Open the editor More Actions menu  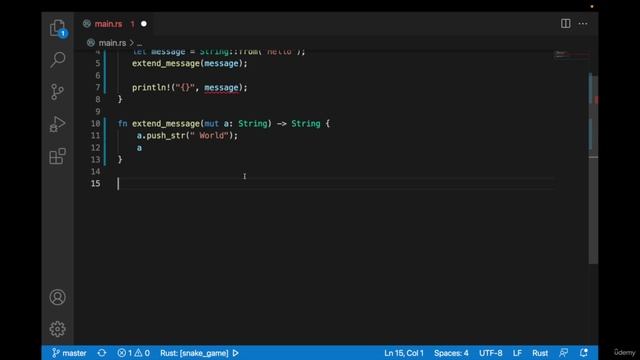[x=583, y=24]
